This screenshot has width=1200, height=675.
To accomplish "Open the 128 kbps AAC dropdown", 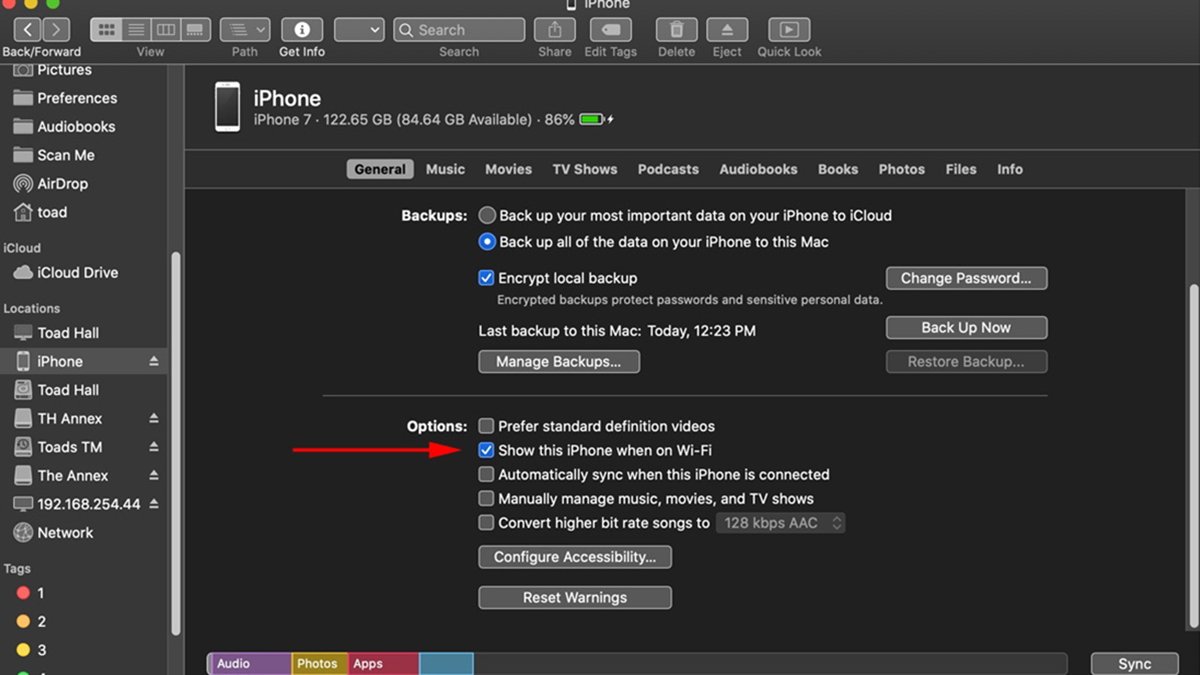I will [x=780, y=522].
